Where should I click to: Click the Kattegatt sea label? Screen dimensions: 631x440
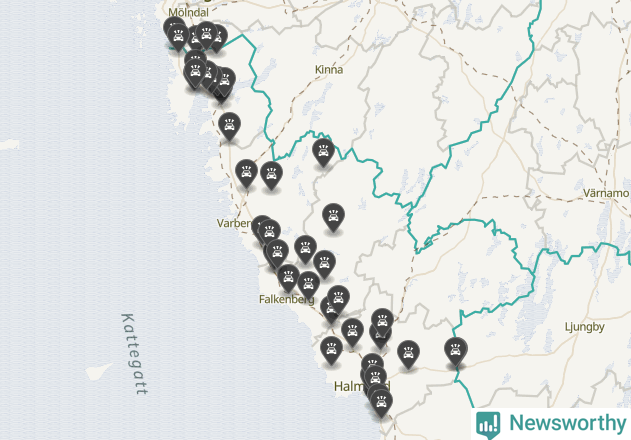134,354
